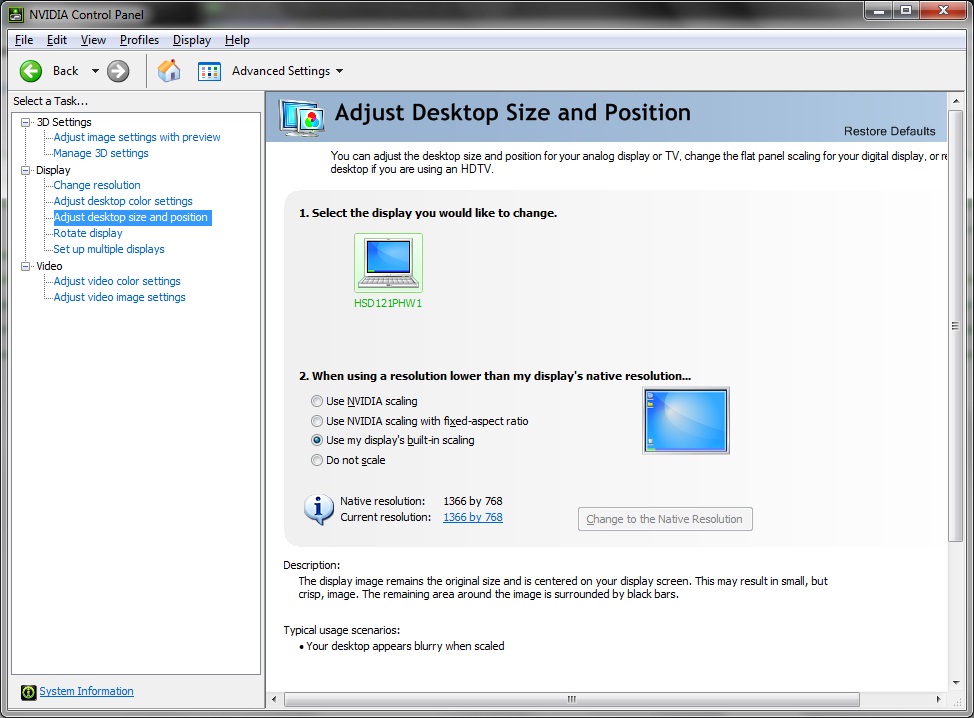Open Adjust desktop color settings
This screenshot has width=974, height=718.
click(x=123, y=201)
